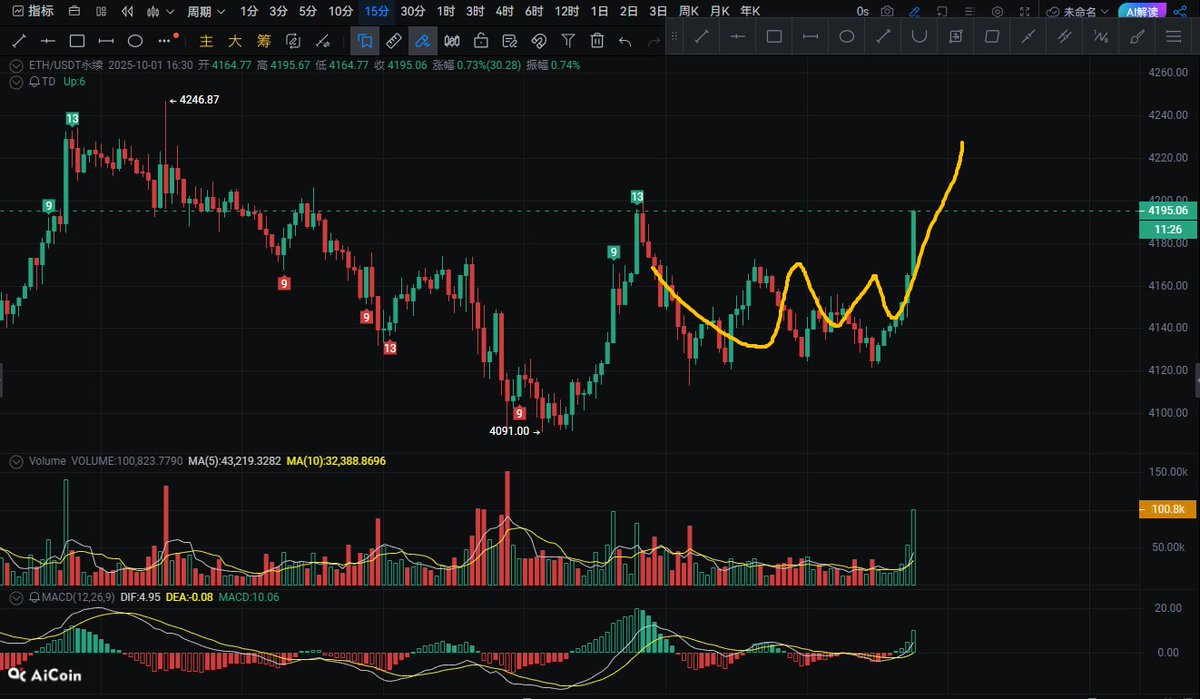Click the delete drawings trash icon
Image resolution: width=1200 pixels, height=699 pixels.
(x=597, y=41)
